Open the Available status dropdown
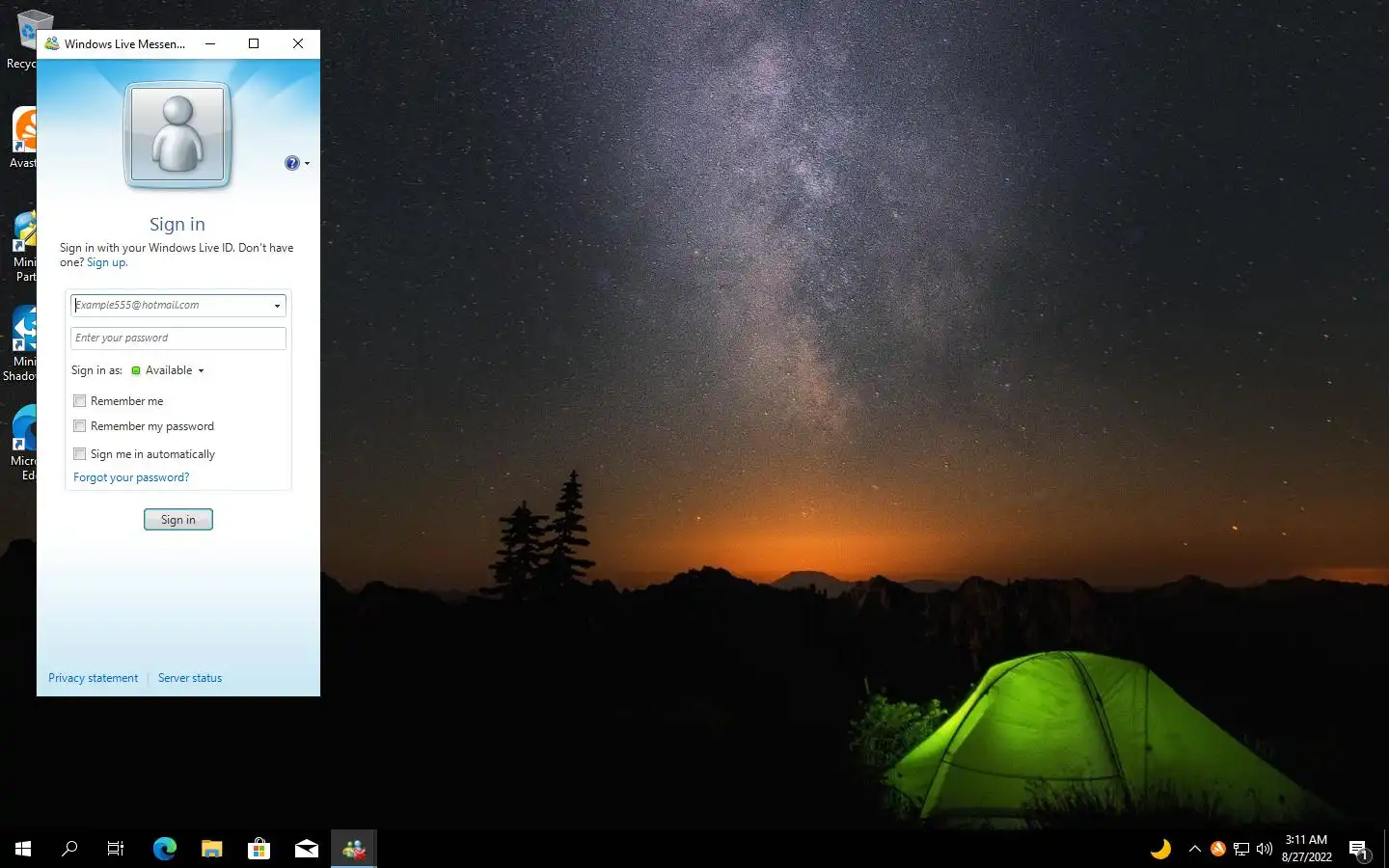 pyautogui.click(x=168, y=370)
